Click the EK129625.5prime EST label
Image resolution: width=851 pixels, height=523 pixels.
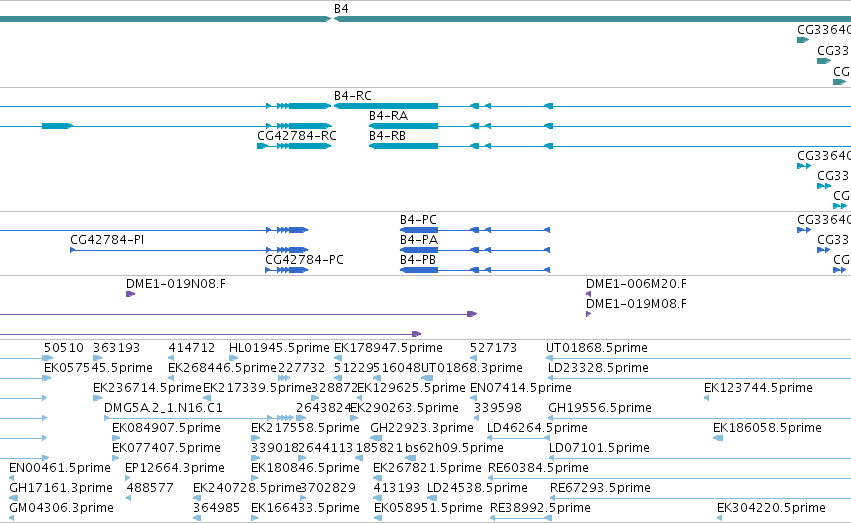[411, 388]
